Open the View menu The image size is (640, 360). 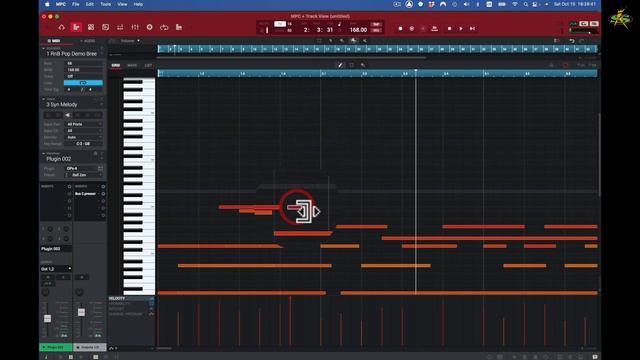click(122, 4)
